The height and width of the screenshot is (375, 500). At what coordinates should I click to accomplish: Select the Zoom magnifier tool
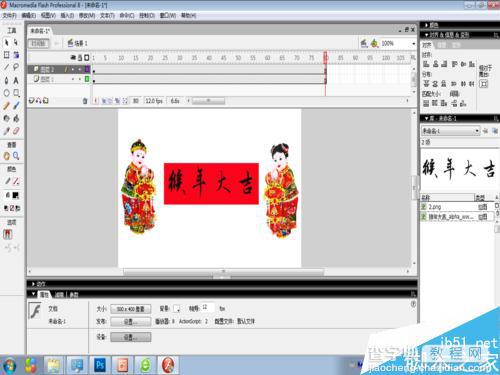(16, 156)
